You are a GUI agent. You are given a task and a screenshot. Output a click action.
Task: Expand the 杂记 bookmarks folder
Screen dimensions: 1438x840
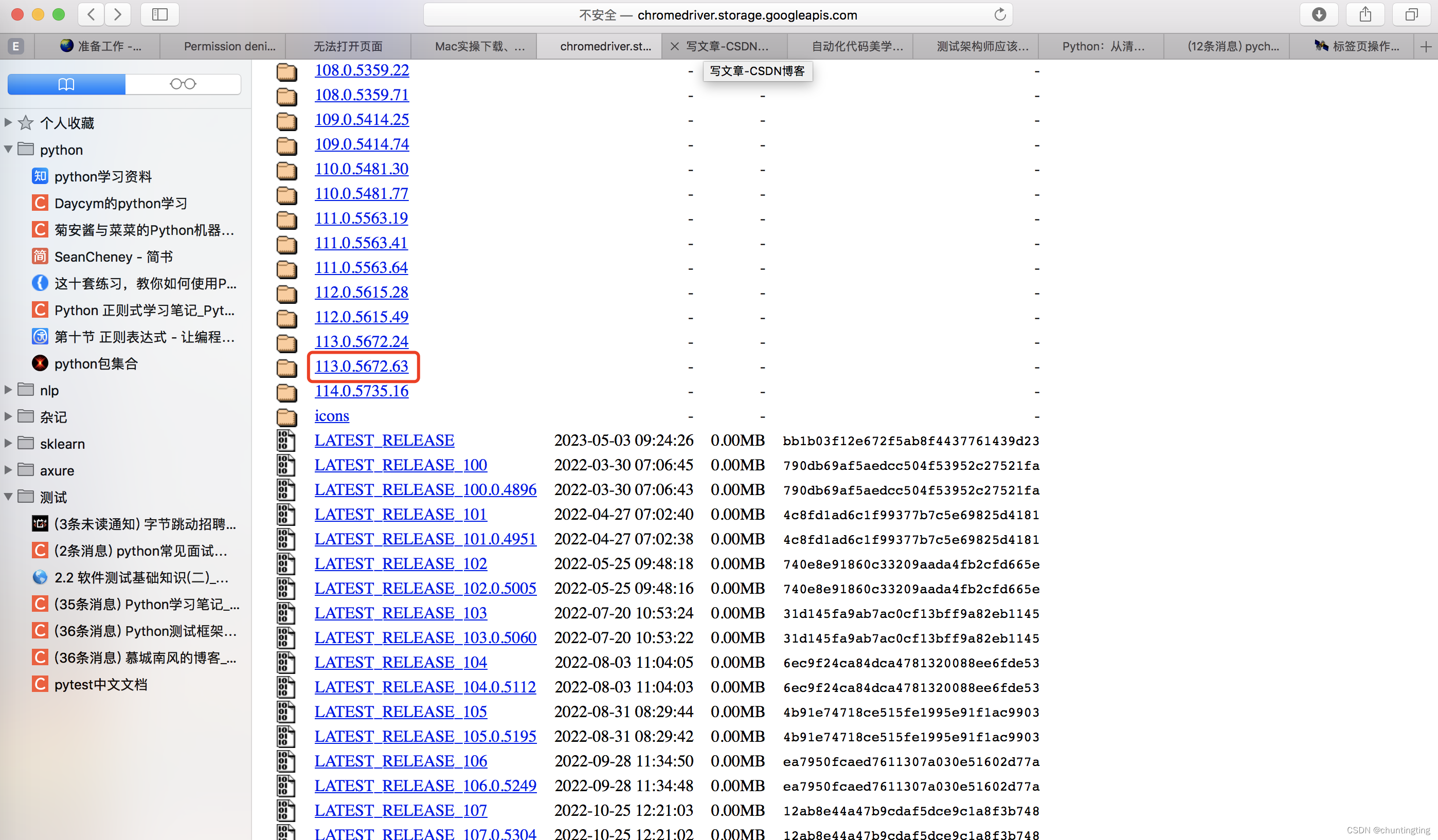[8, 416]
